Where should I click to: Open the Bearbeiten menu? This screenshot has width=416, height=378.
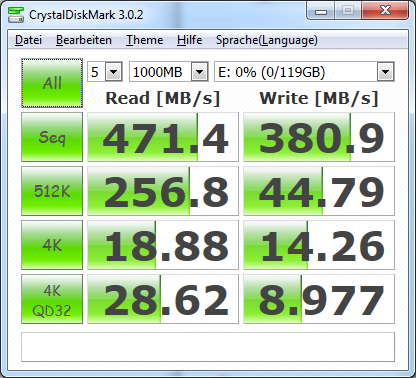84,40
